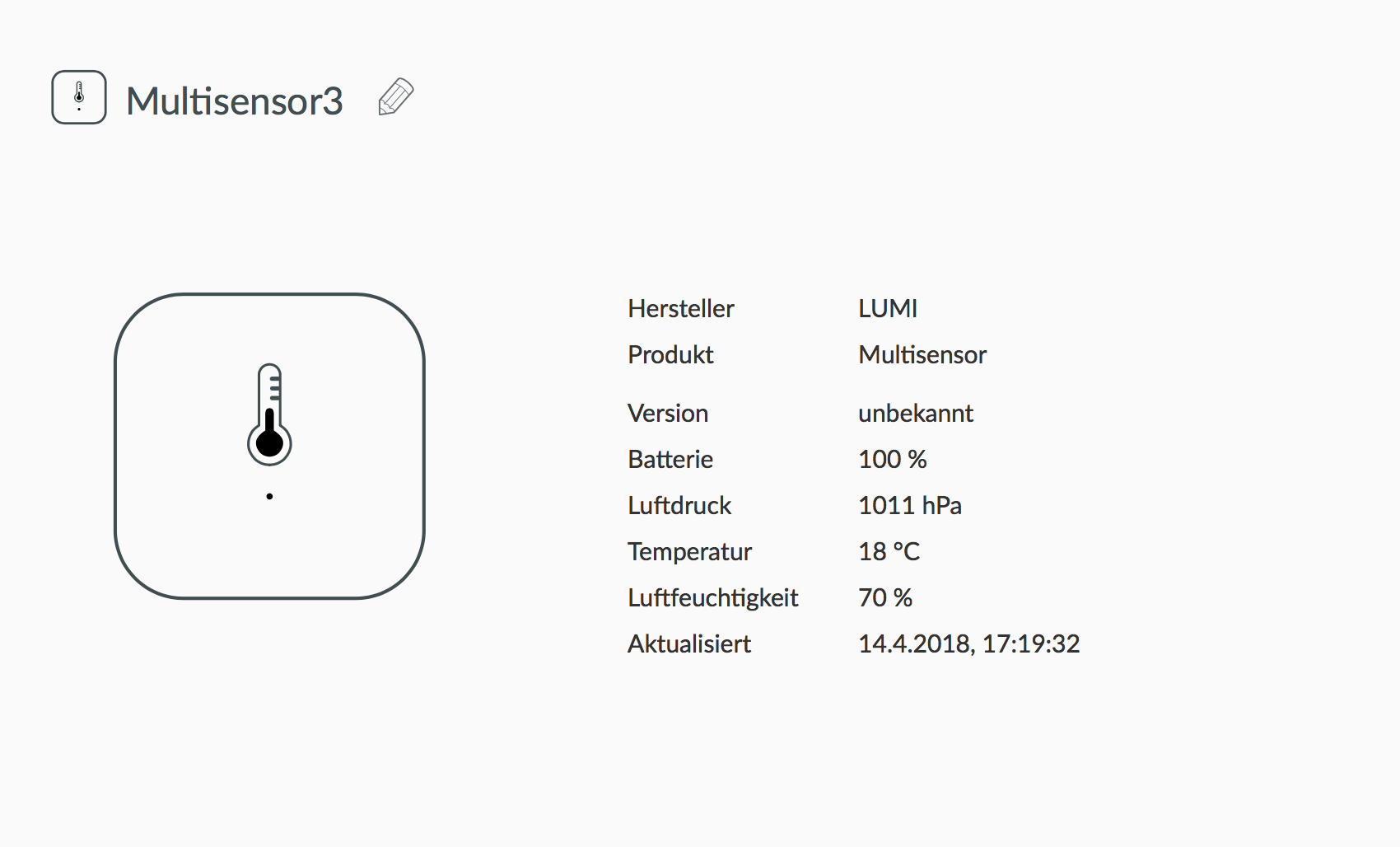The height and width of the screenshot is (847, 1400).
Task: Select the Multisensor3 title text
Action: click(x=235, y=101)
